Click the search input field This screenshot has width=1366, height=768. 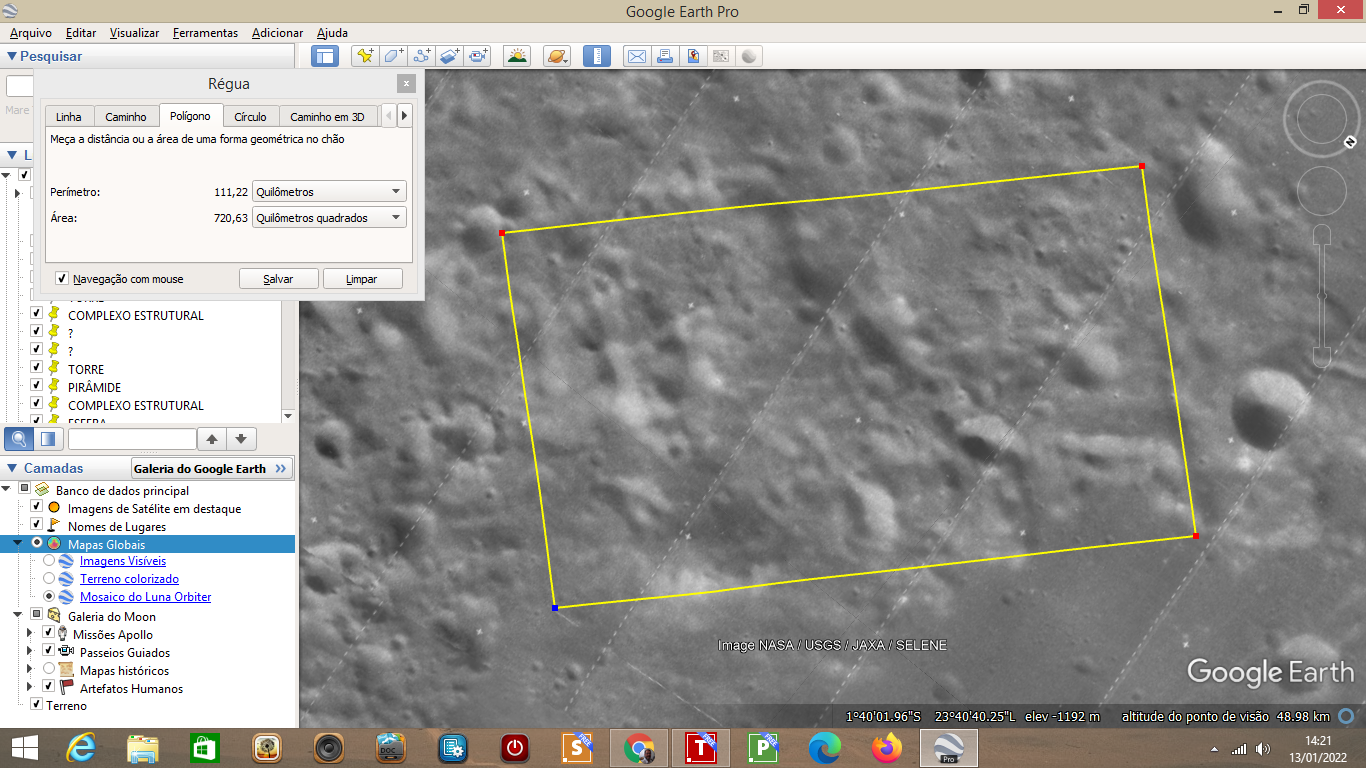[20, 86]
